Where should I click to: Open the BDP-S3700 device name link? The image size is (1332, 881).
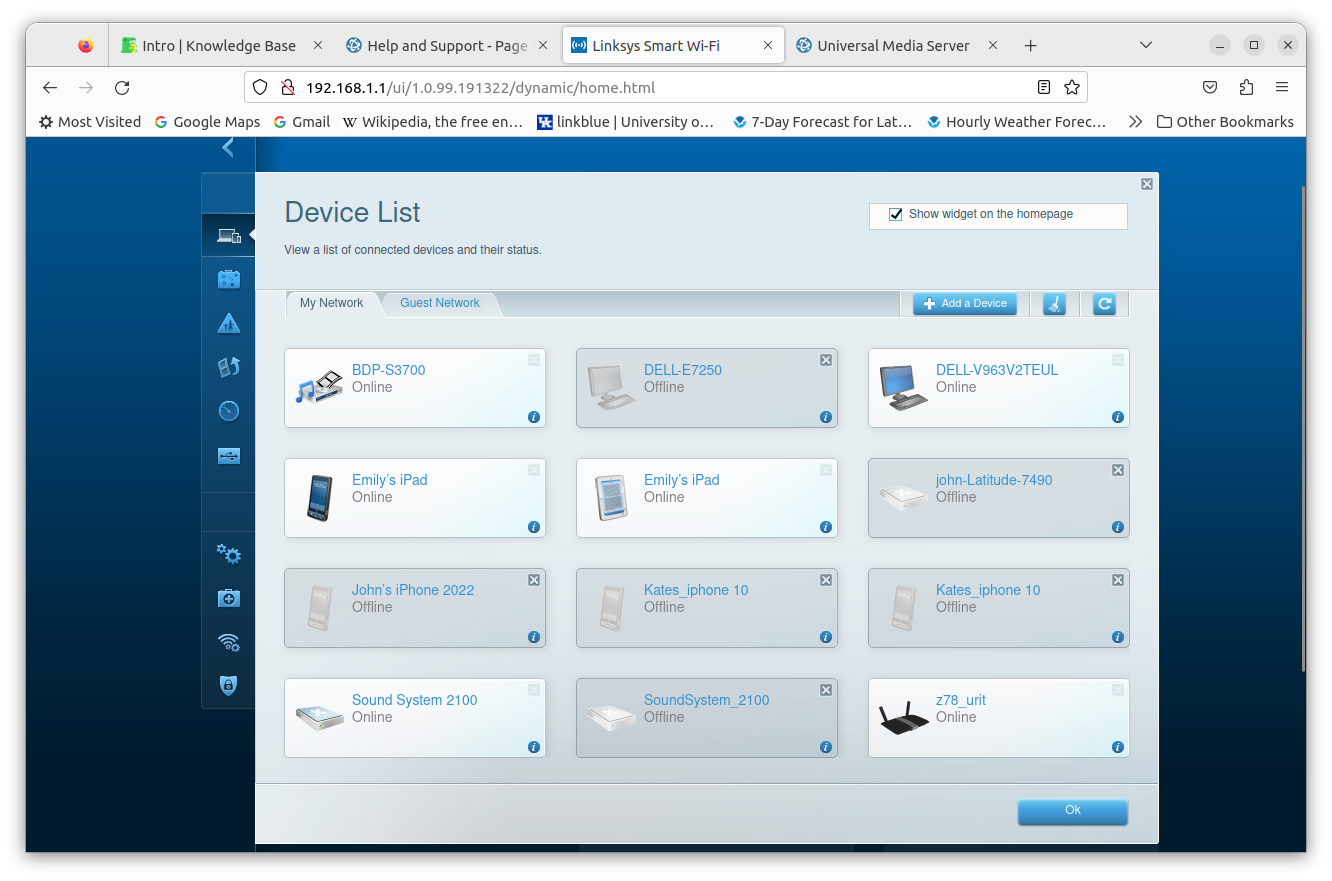389,370
